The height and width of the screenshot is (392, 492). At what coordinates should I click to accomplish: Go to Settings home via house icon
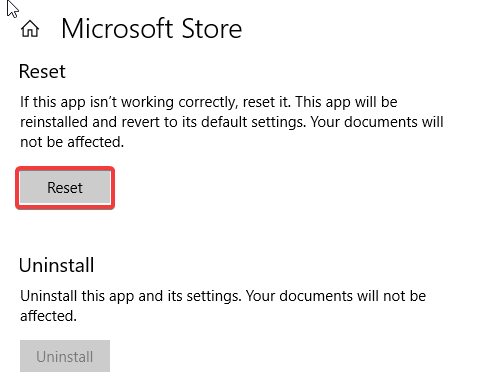30,29
